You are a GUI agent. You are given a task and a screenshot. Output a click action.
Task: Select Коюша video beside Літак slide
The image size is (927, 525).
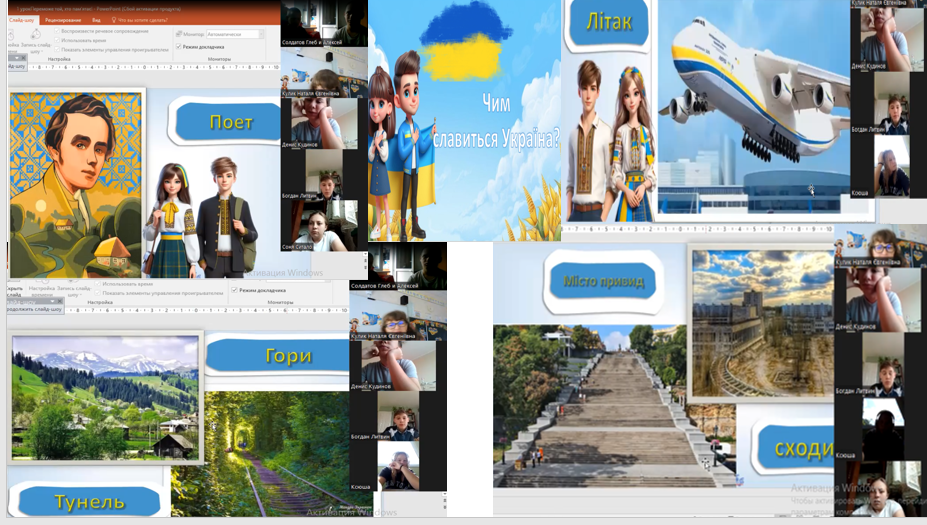coord(892,166)
